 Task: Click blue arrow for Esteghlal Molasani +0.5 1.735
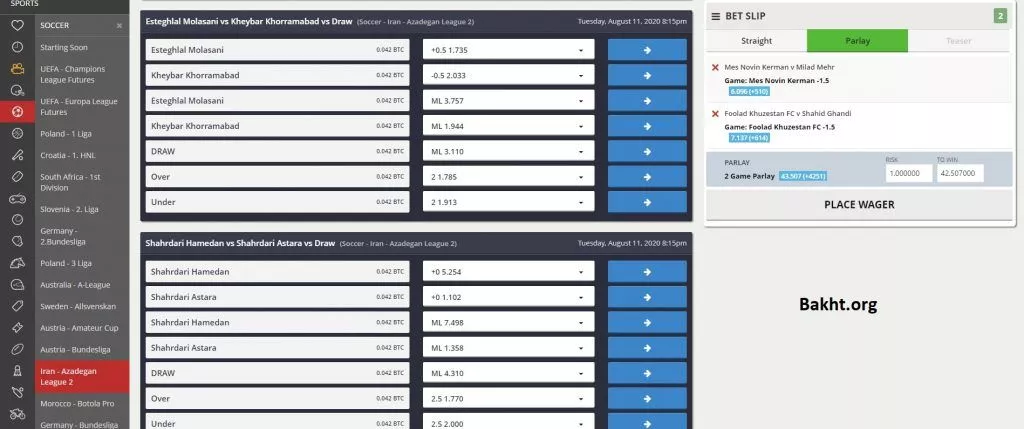[x=646, y=49]
